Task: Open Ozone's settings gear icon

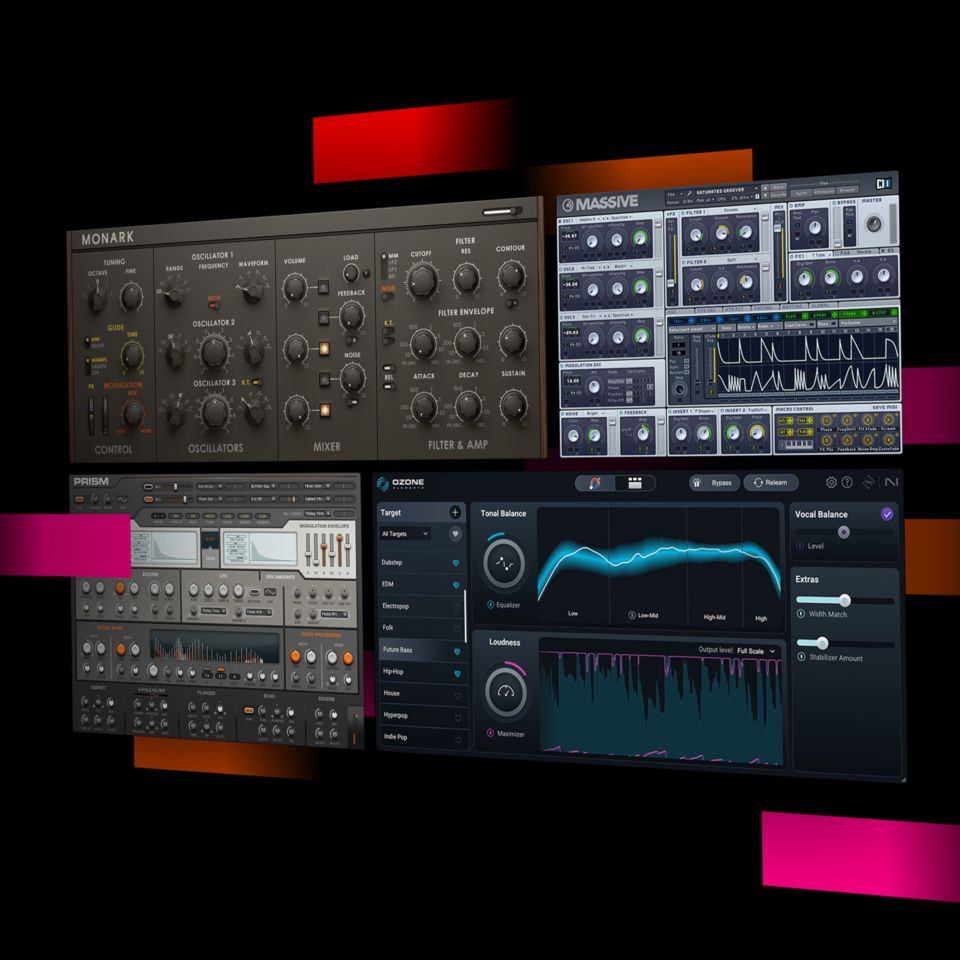Action: click(831, 481)
